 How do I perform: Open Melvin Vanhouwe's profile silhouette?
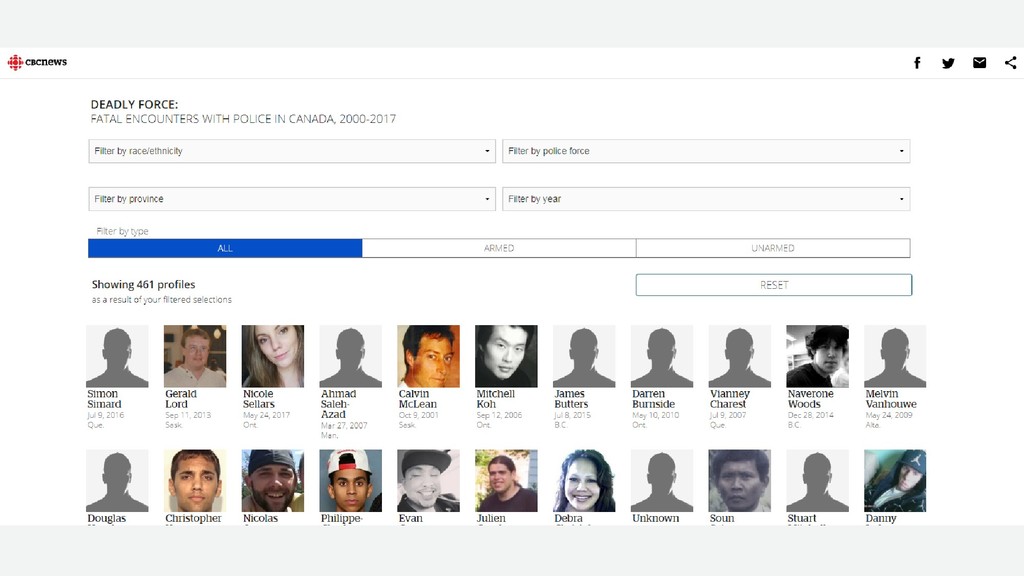pyautogui.click(x=895, y=356)
